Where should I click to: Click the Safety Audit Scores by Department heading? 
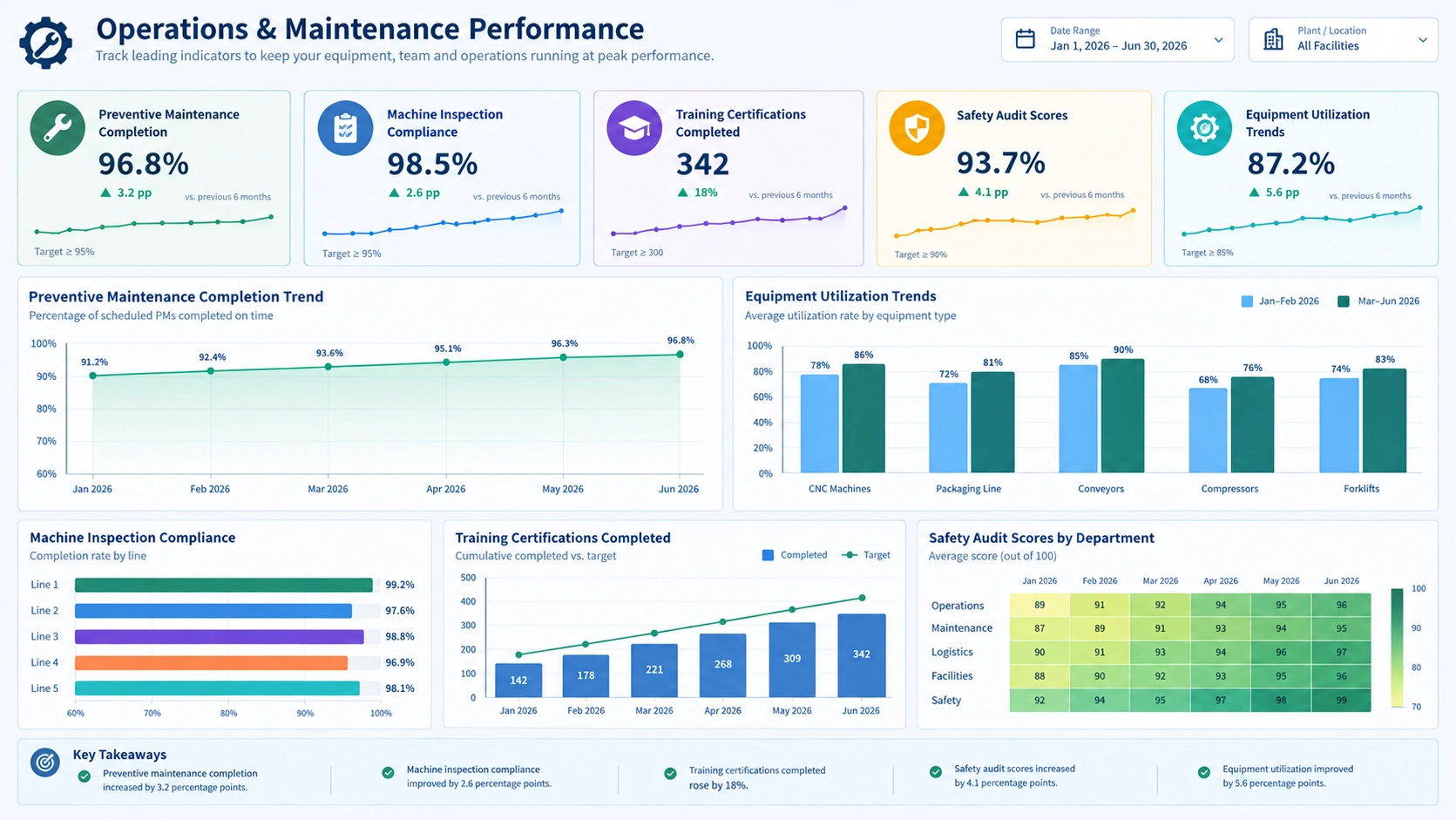click(1041, 539)
